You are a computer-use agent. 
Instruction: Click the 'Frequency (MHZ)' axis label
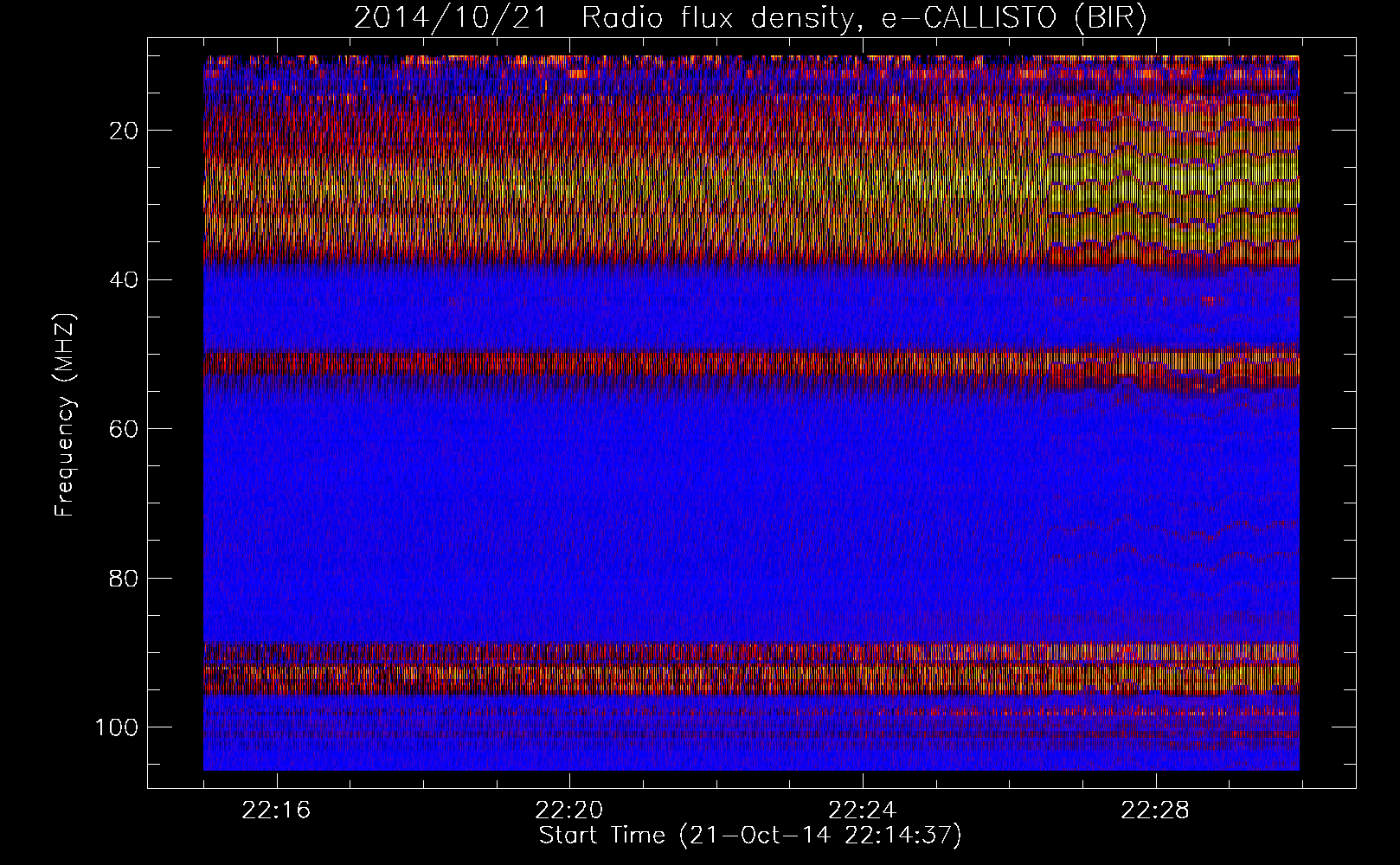tap(65, 415)
